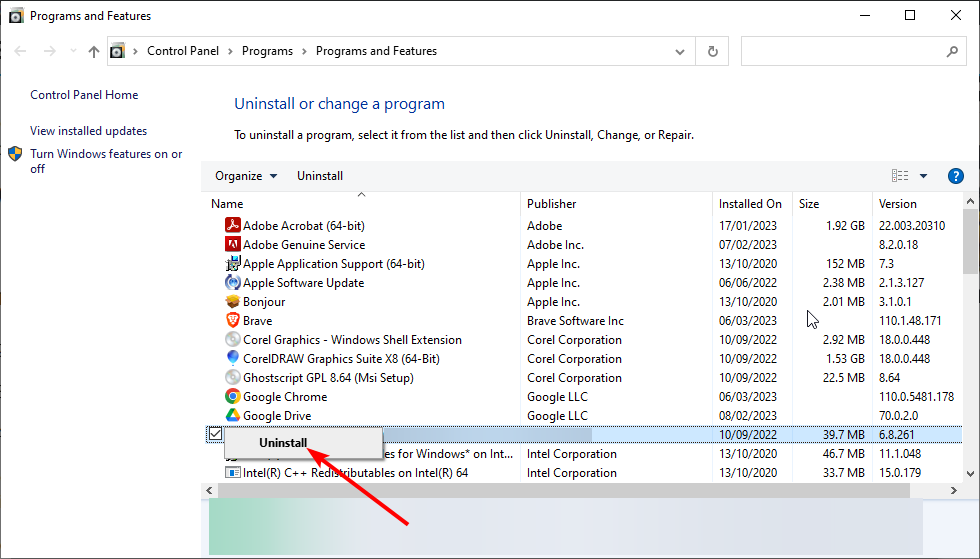Click the Adobe Genuine Service icon
Screen dimensions: 980x559
pyautogui.click(x=232, y=244)
